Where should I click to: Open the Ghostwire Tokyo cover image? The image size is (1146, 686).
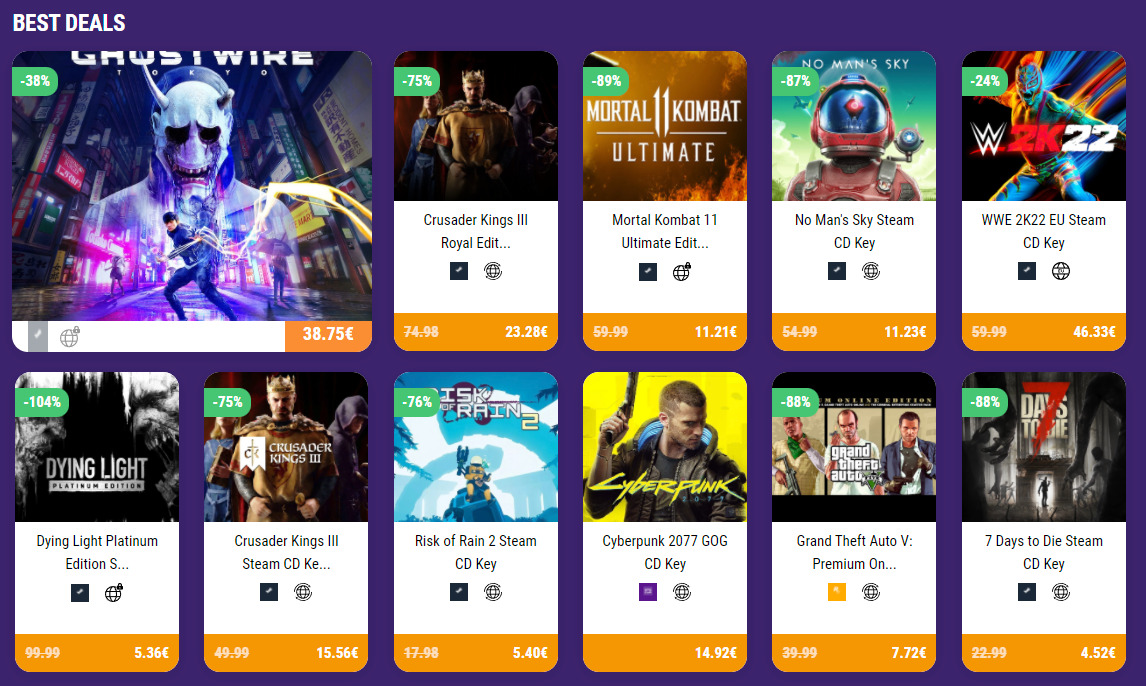point(192,186)
